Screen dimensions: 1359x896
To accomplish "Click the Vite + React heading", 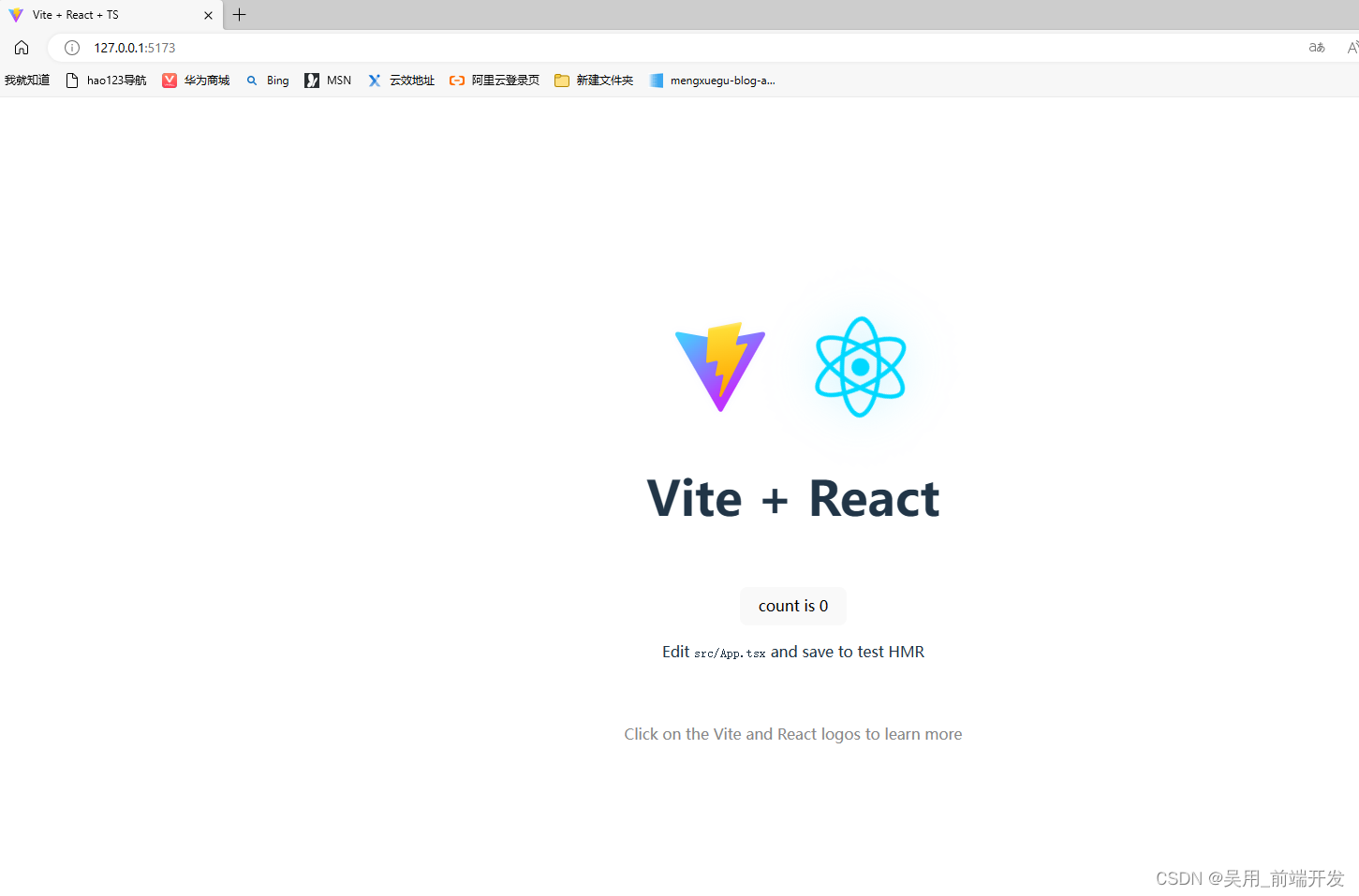I will click(x=793, y=498).
